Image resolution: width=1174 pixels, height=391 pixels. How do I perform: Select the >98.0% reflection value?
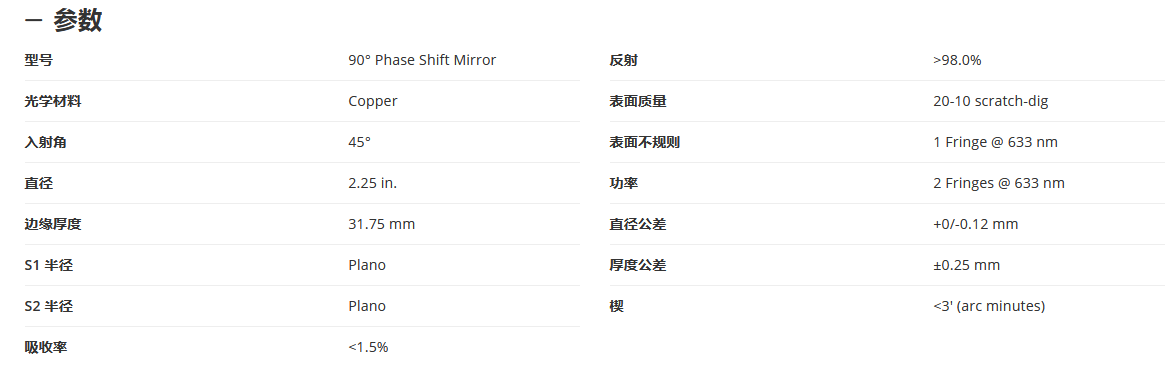coord(958,60)
